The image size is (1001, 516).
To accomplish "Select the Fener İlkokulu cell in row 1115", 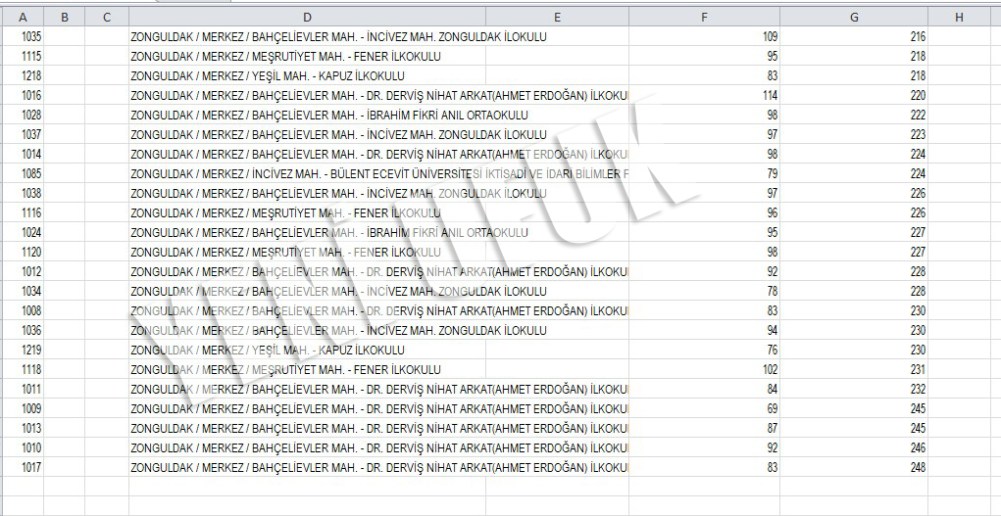I will point(286,57).
